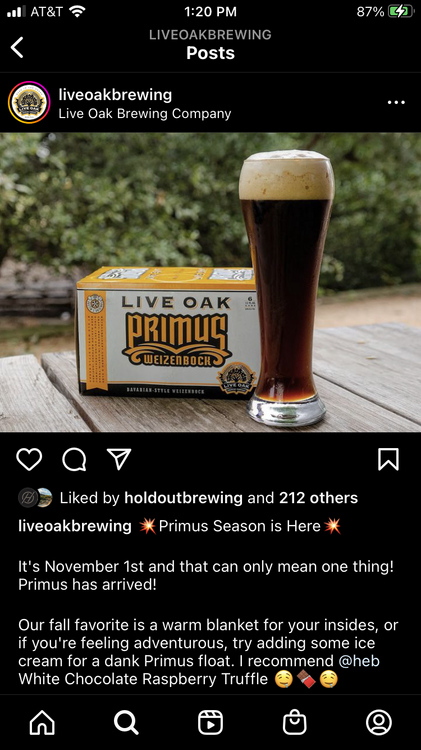Viewport: 421px width, 750px height.
Task: Open liveoakbrewing username in post header
Action: (115, 95)
